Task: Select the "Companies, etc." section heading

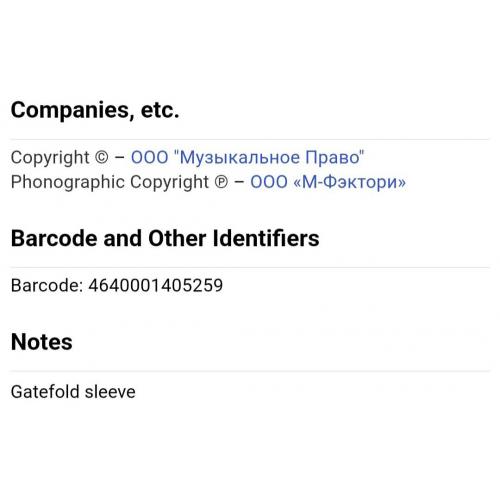Action: point(95,110)
